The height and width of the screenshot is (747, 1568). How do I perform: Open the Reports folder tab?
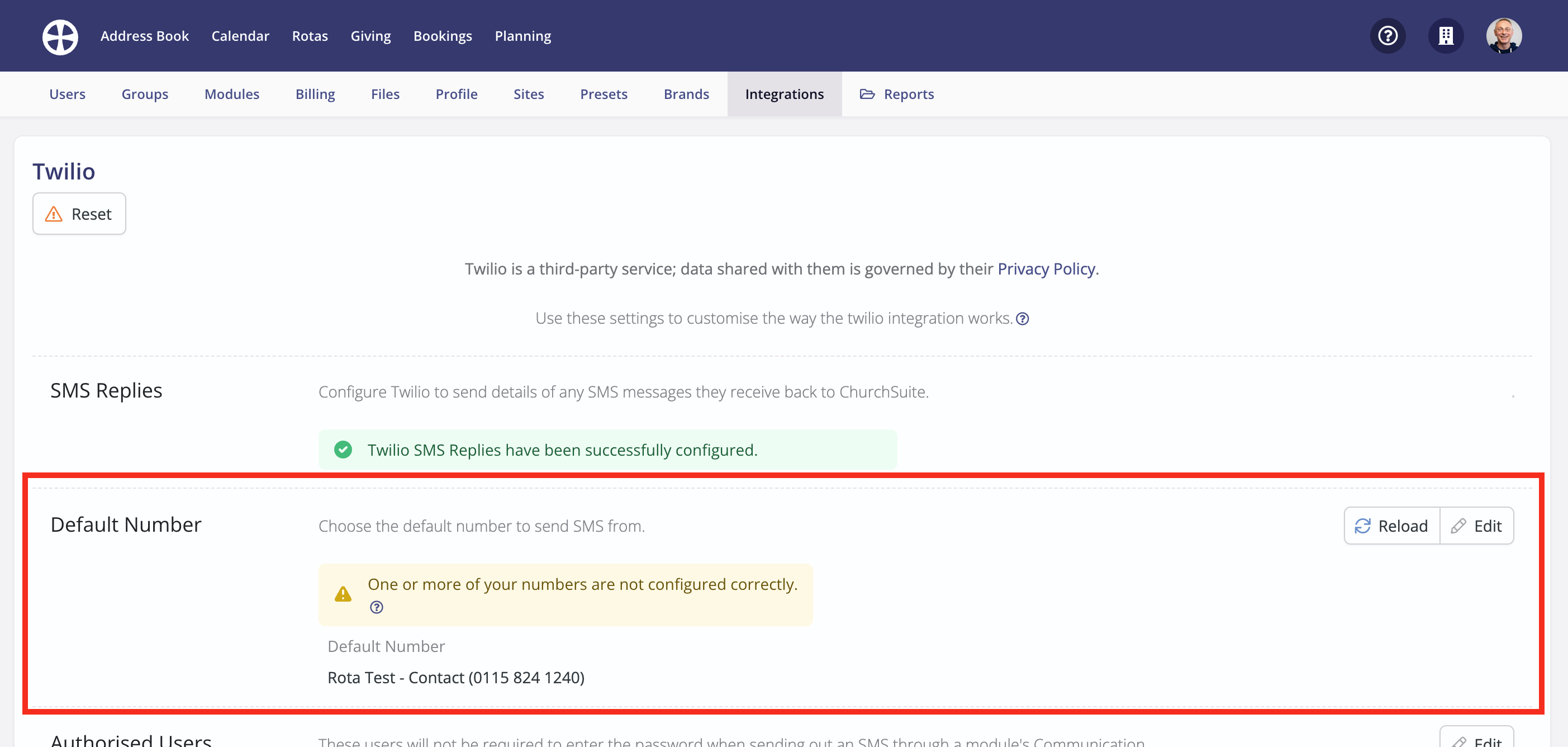point(897,94)
